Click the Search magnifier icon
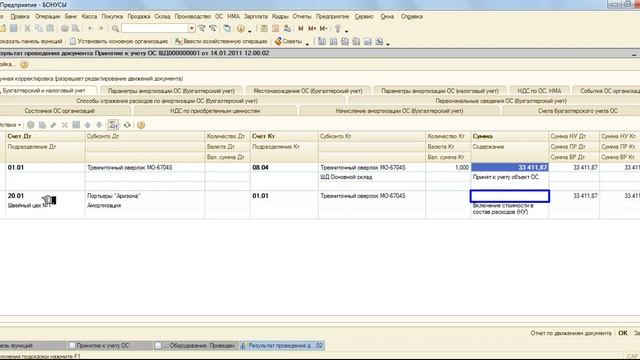This screenshot has height=360, width=640. click(116, 28)
